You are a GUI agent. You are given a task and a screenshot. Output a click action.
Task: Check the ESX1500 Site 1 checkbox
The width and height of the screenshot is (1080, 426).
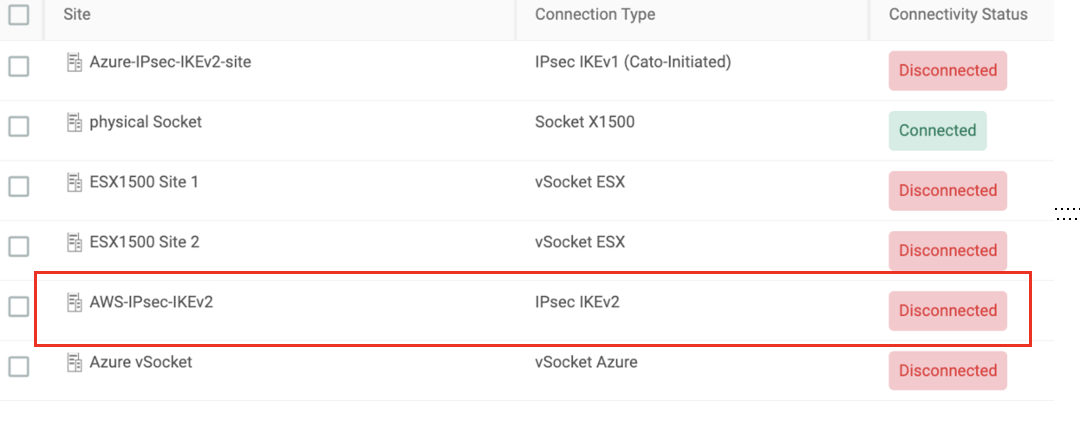[19, 186]
